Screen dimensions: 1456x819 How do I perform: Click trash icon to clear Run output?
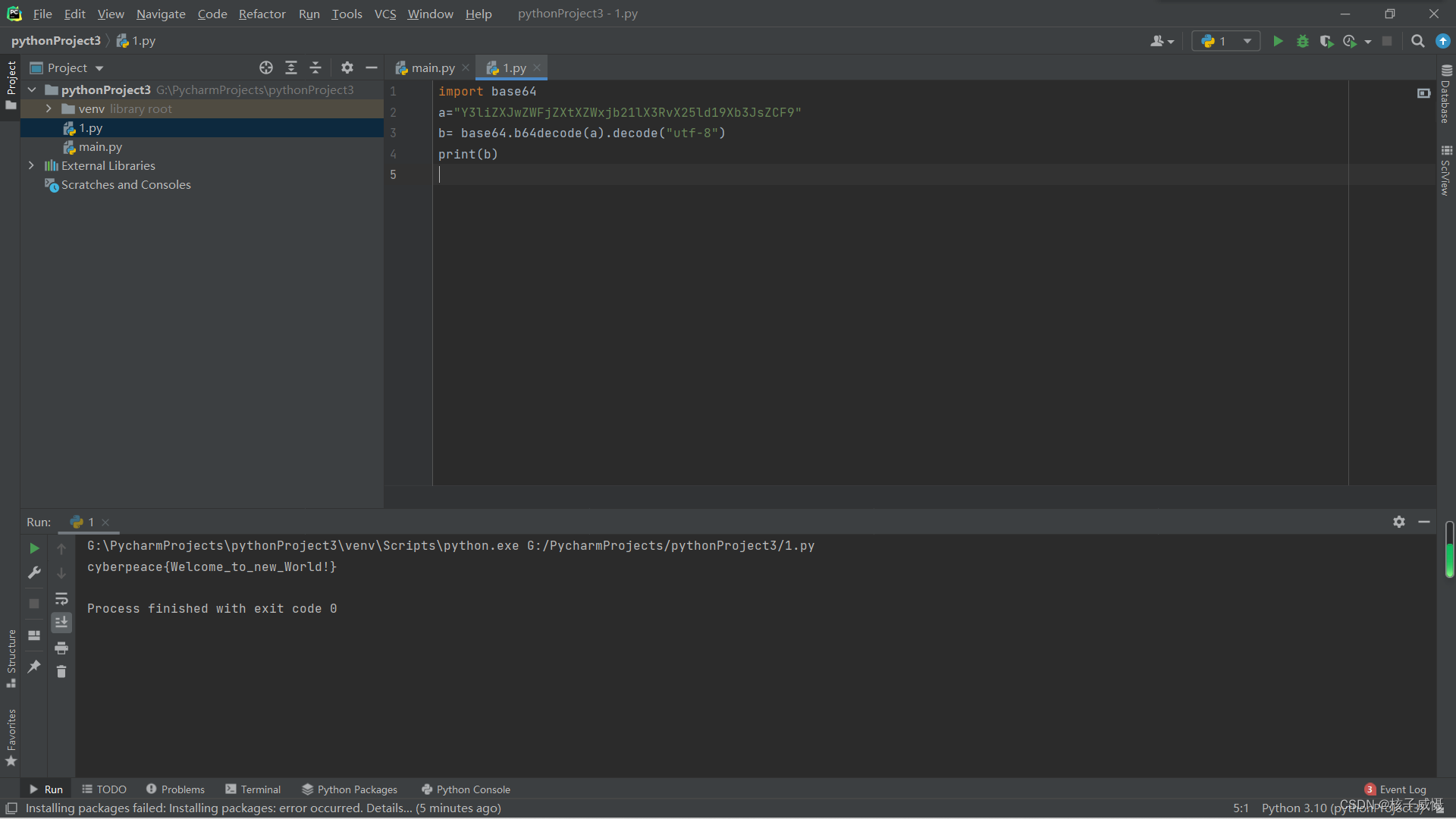pos(61,671)
